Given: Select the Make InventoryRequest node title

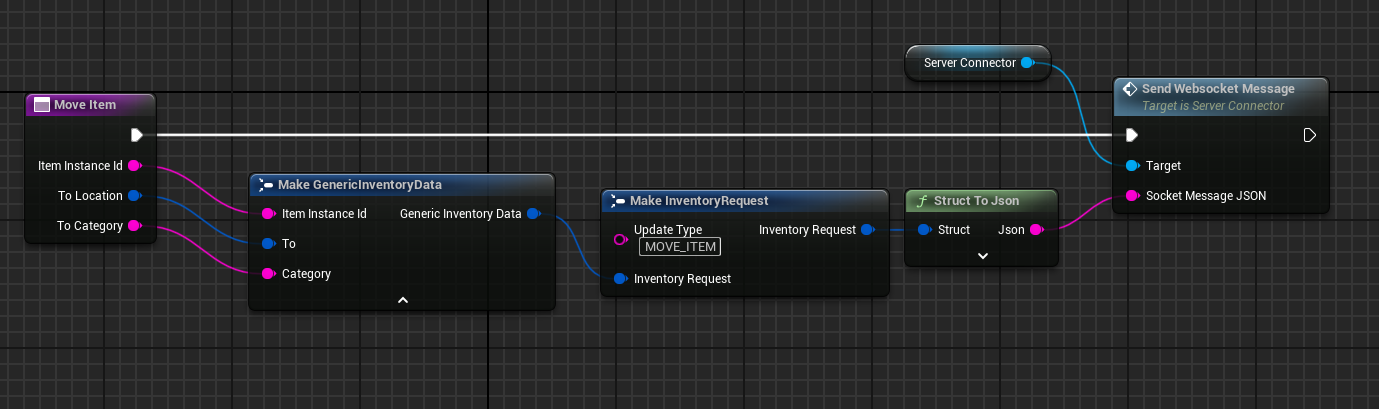Looking at the screenshot, I should (x=699, y=201).
